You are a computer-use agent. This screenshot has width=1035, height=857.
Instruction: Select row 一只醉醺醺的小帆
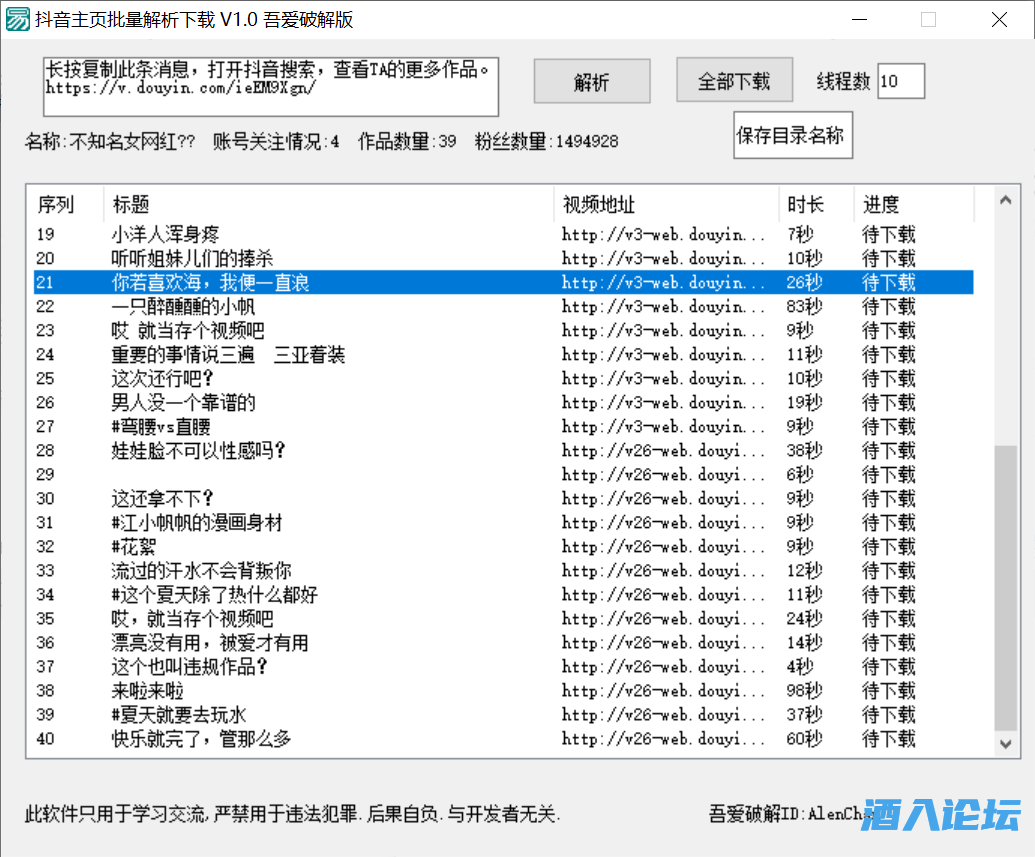pyautogui.click(x=504, y=306)
